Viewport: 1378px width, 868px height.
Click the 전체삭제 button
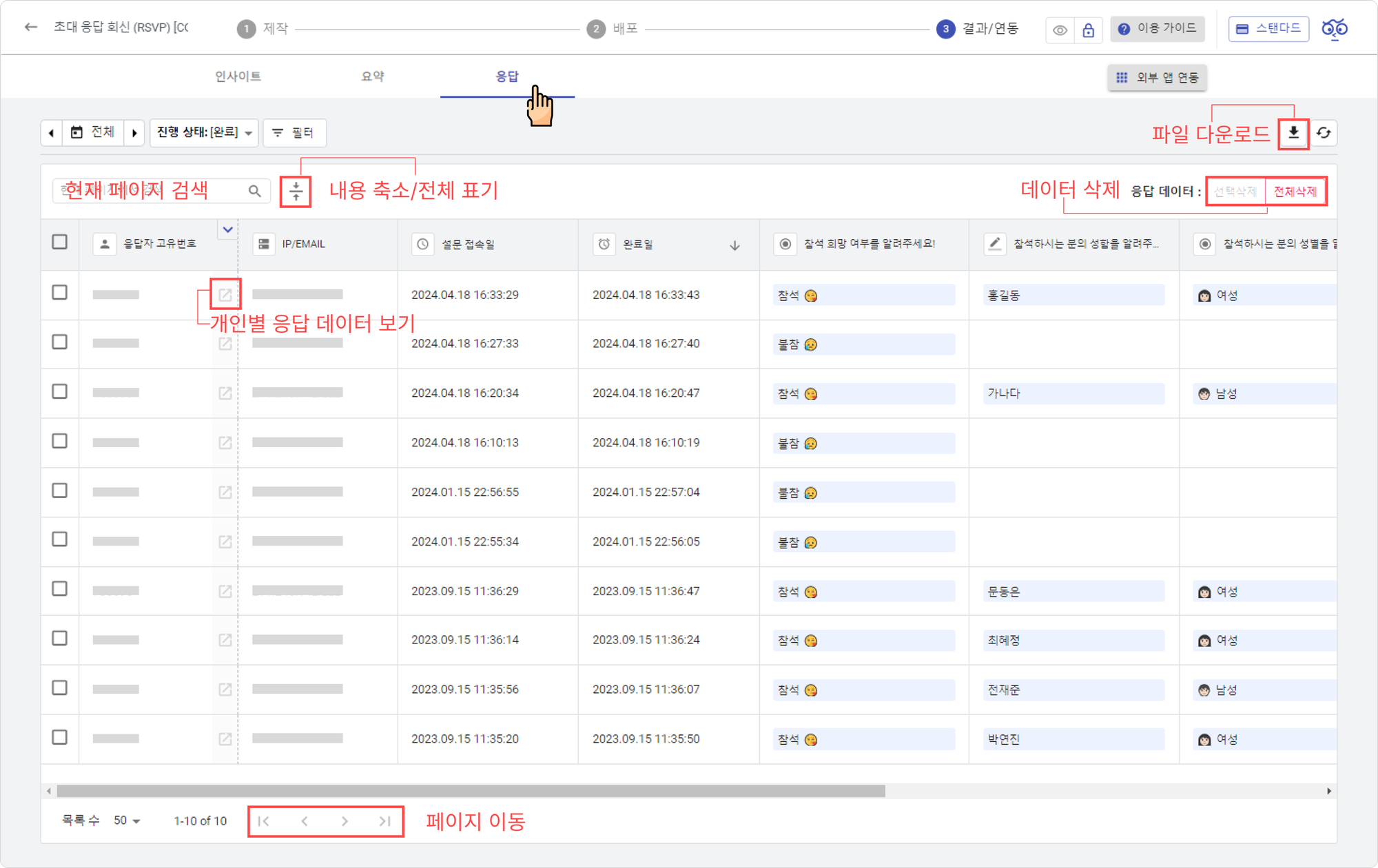pyautogui.click(x=1295, y=192)
